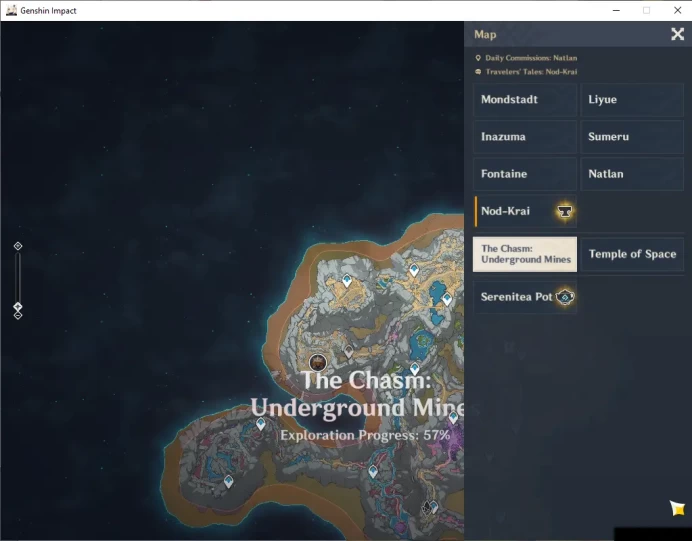
Task: Open the yellow custom pin marker icon
Action: click(x=677, y=508)
